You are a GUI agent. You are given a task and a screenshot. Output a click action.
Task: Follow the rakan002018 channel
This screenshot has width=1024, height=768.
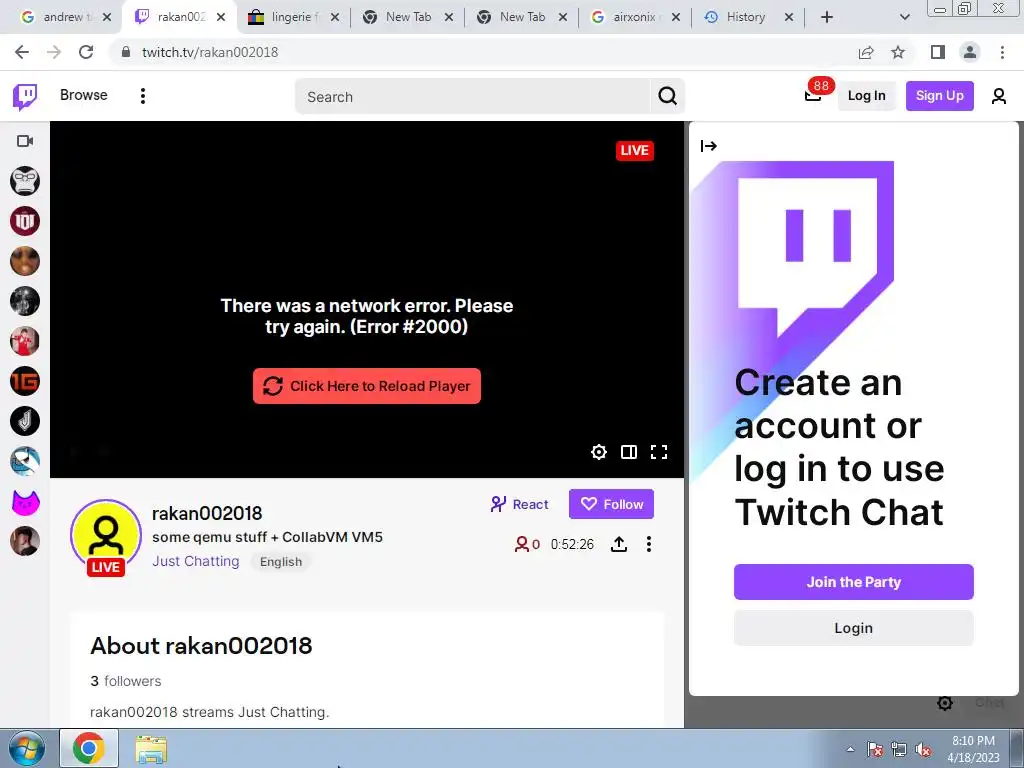click(x=611, y=504)
